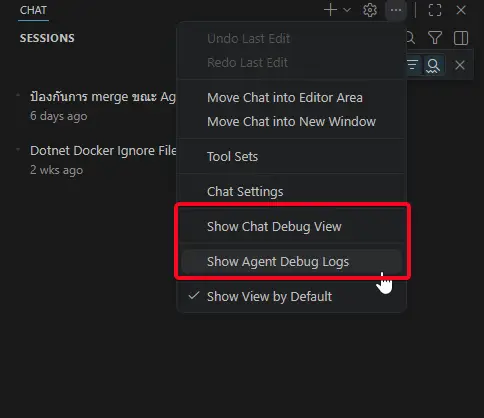
Task: Choose Move Chat into New Window
Action: pyautogui.click(x=291, y=122)
